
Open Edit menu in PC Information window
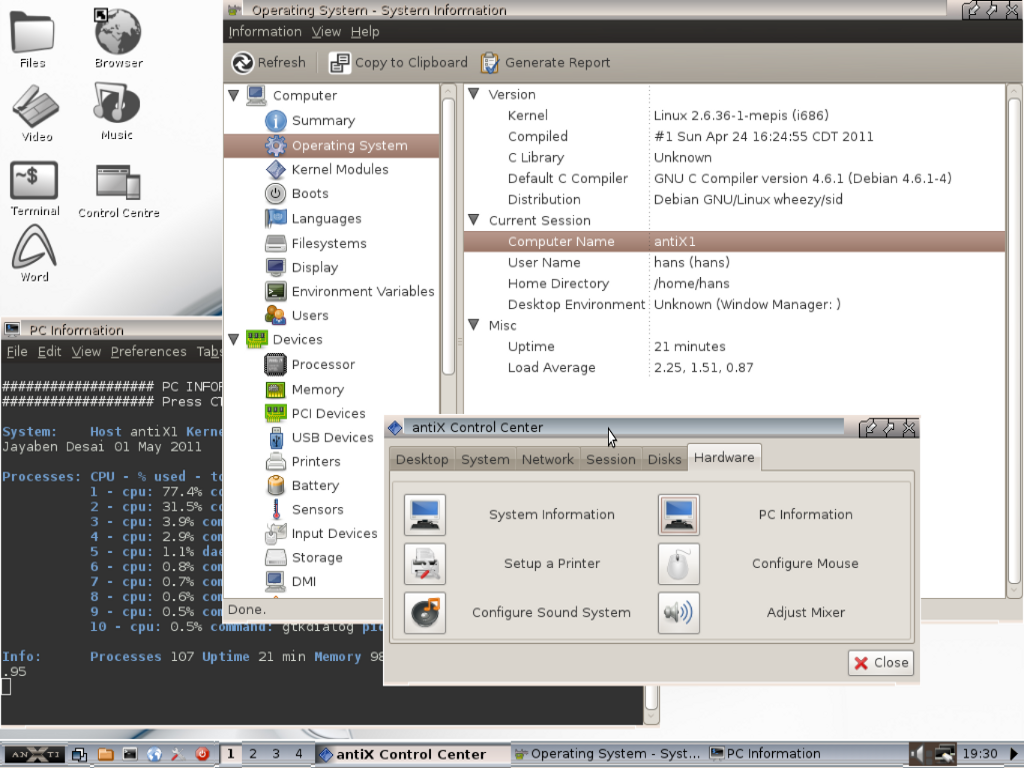click(49, 352)
